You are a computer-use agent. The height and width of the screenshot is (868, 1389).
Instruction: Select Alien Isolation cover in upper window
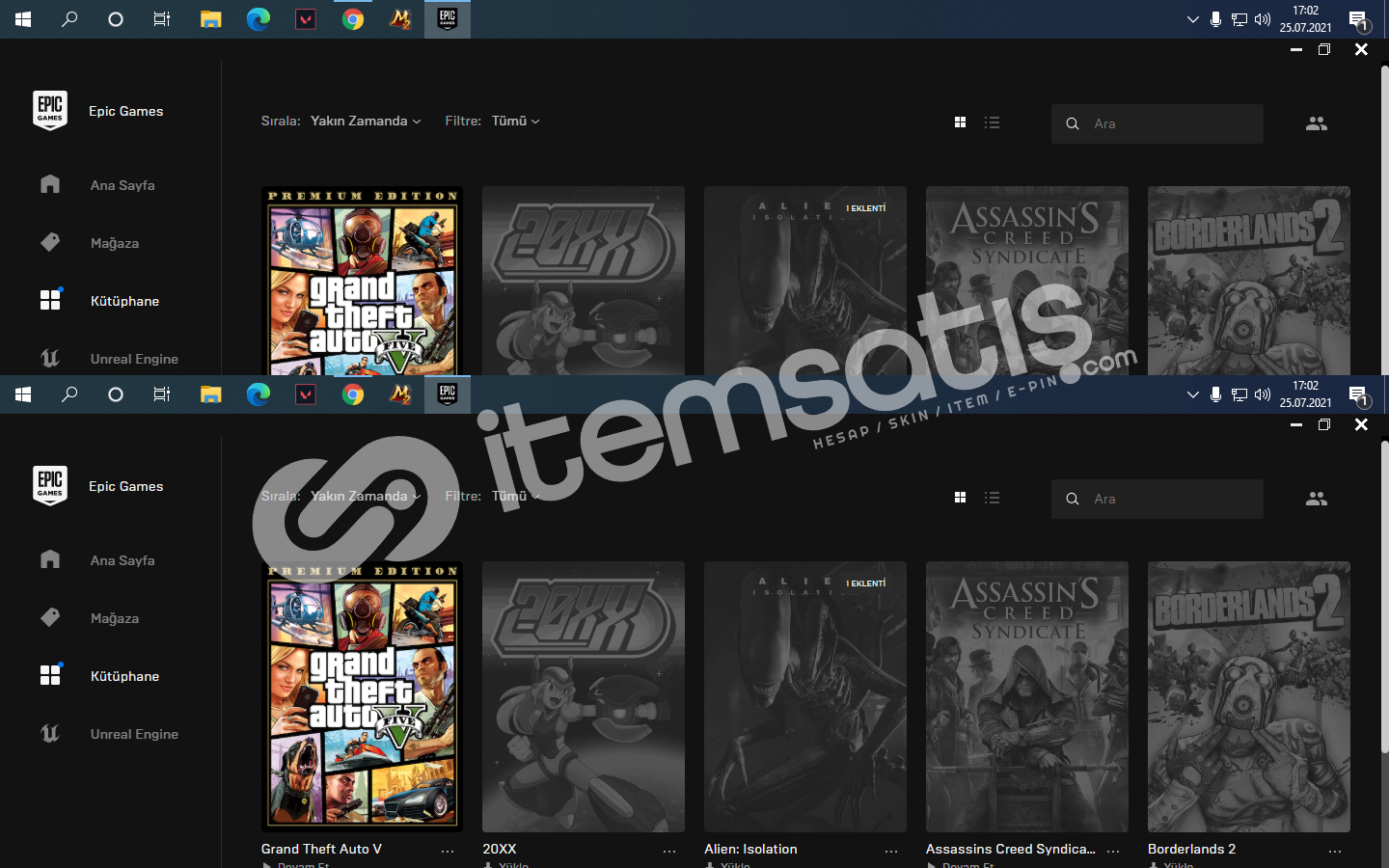(805, 281)
